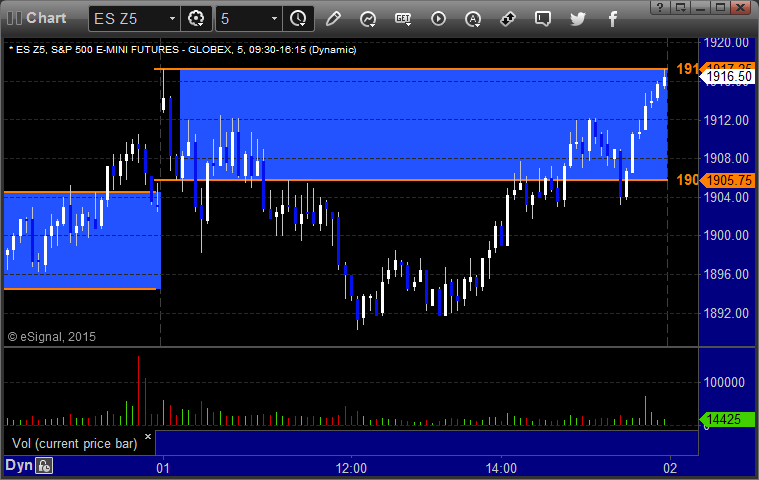759x480 pixels.
Task: Click the 1904.00 price axis label
Action: click(726, 197)
